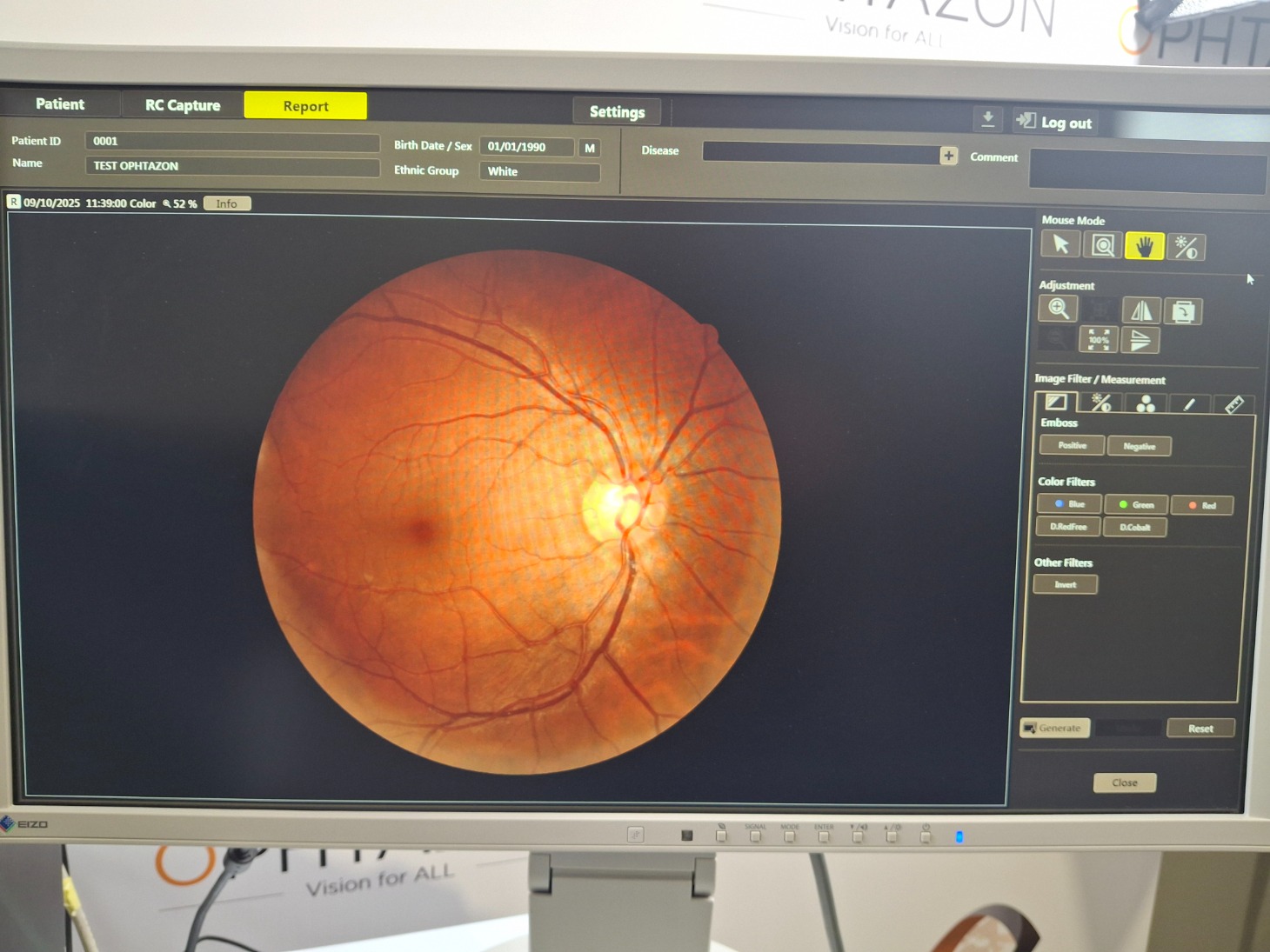Open the ruler measurement tab
This screenshot has height=952, width=1270.
pyautogui.click(x=1233, y=404)
